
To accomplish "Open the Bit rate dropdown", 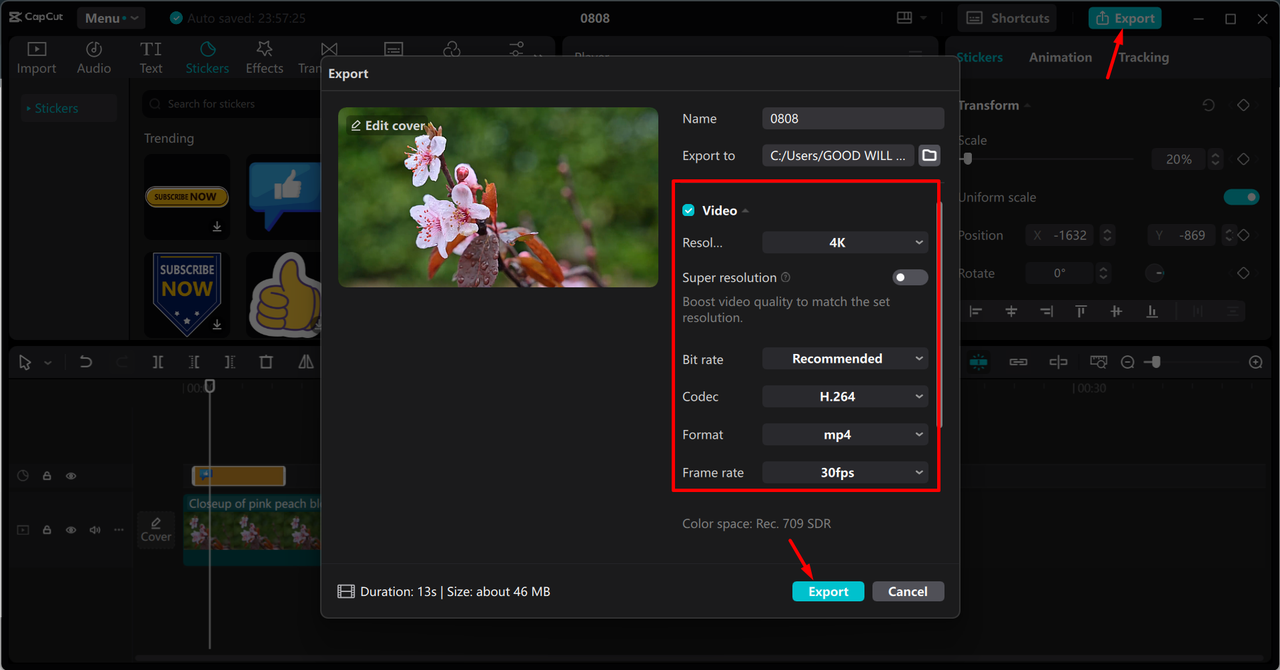I will point(845,358).
